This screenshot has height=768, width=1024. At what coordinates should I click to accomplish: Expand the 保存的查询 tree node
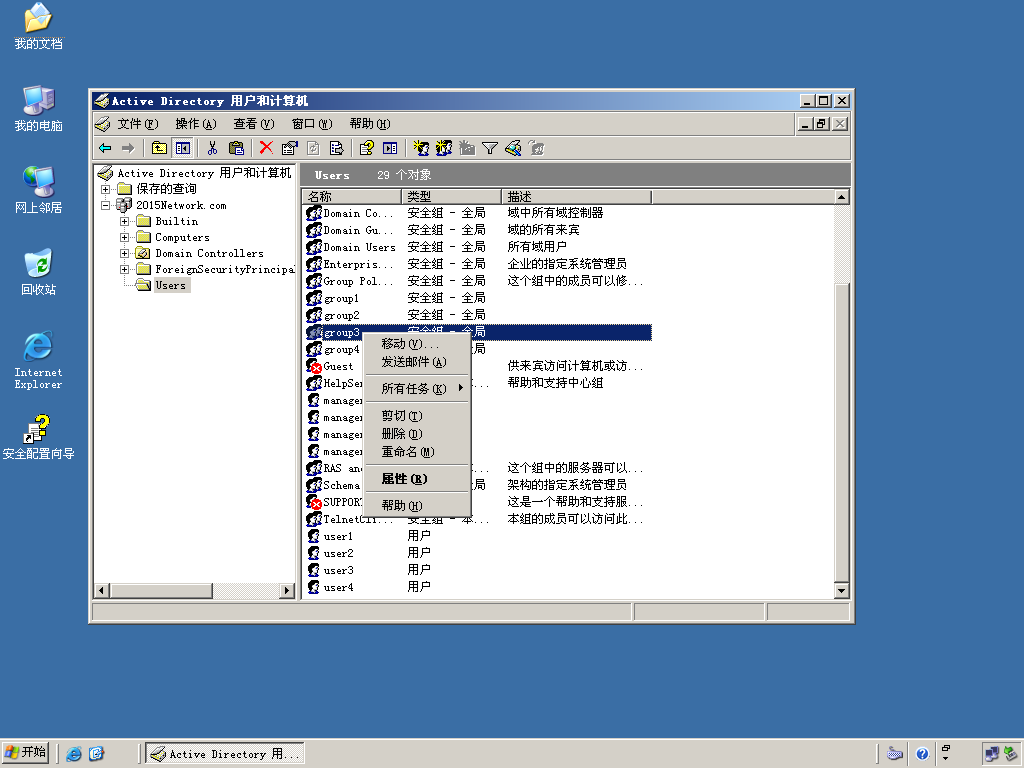point(105,189)
